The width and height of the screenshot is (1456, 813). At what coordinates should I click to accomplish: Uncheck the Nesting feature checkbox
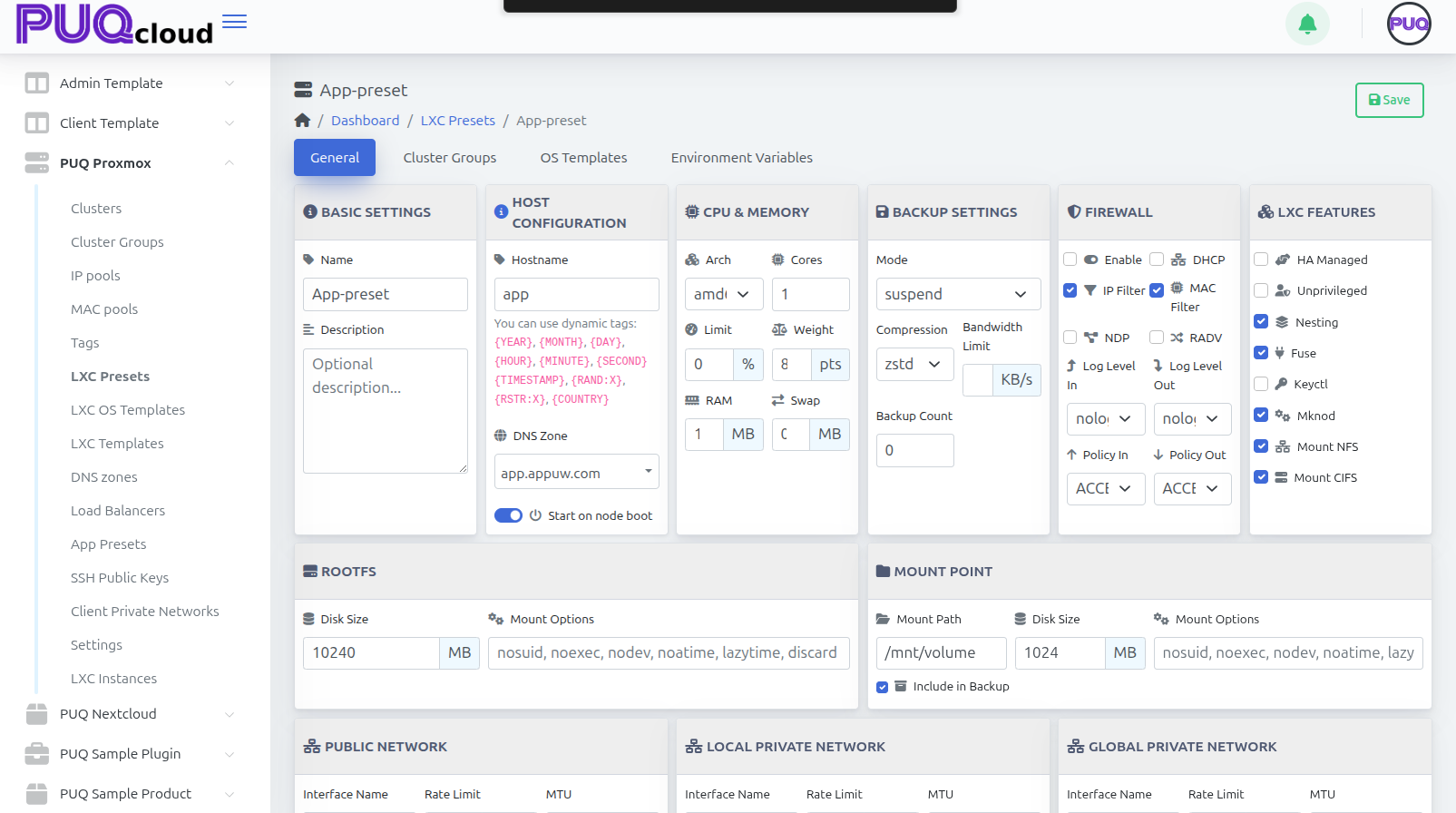coord(1261,321)
